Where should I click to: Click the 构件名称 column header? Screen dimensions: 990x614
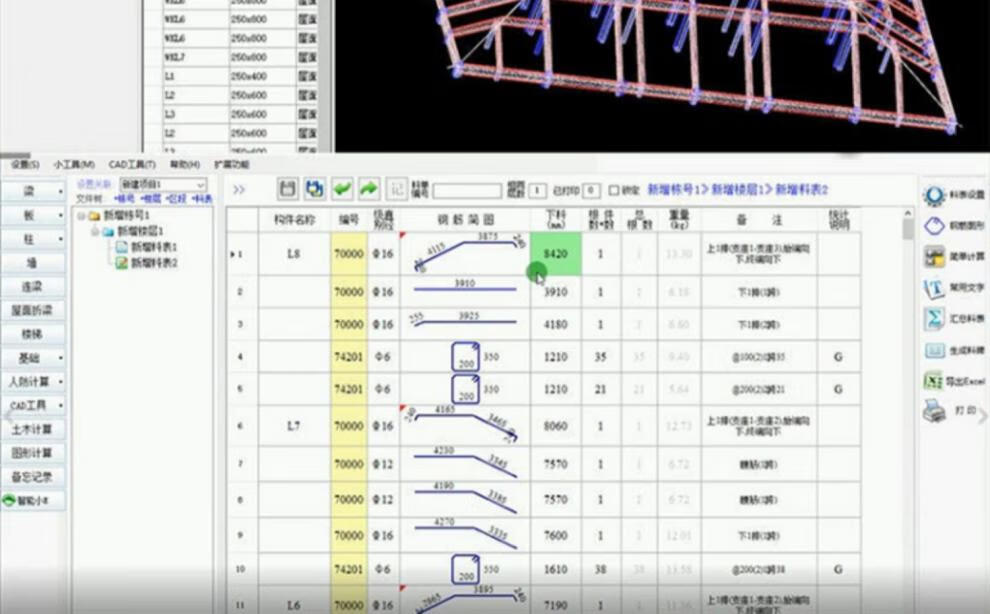tap(294, 220)
